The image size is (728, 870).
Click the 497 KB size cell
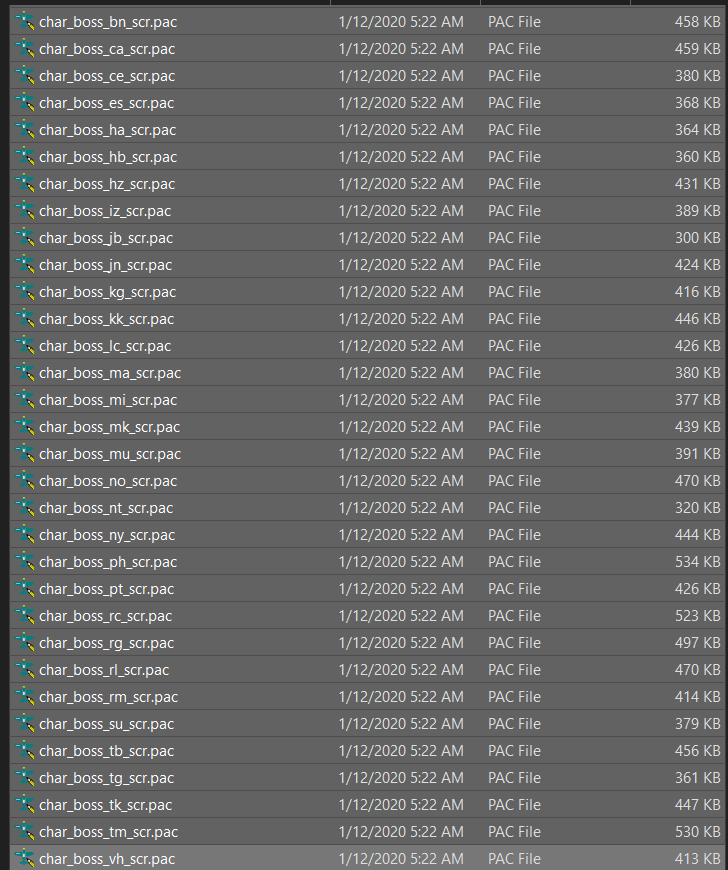point(697,642)
